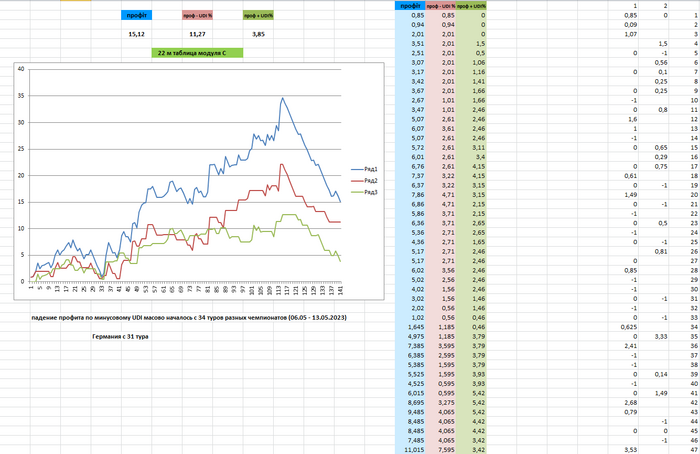This screenshot has width=700, height=454.
Task: Click the cell showing 3,85
Action: pyautogui.click(x=258, y=34)
